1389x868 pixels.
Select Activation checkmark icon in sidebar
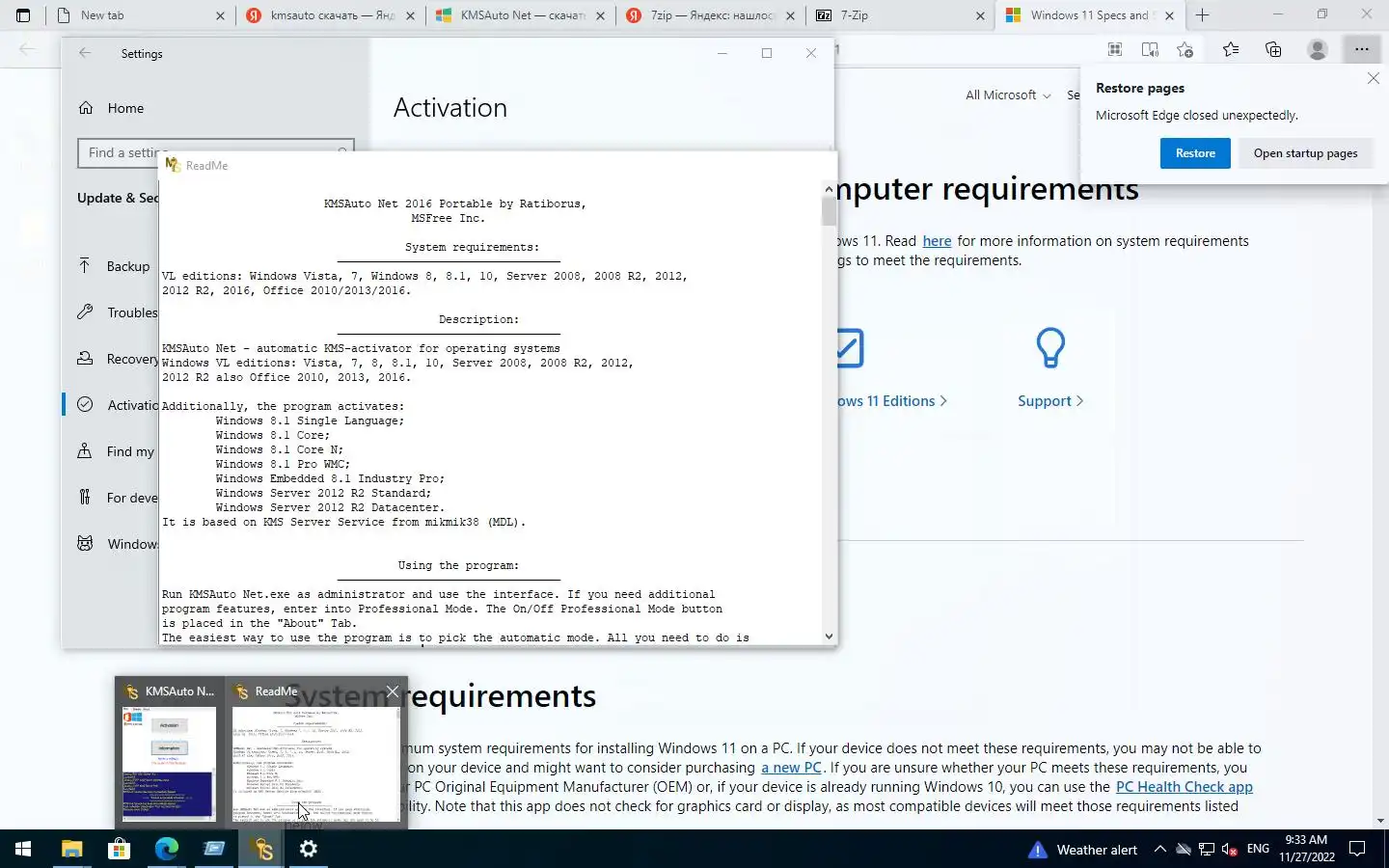(85, 405)
